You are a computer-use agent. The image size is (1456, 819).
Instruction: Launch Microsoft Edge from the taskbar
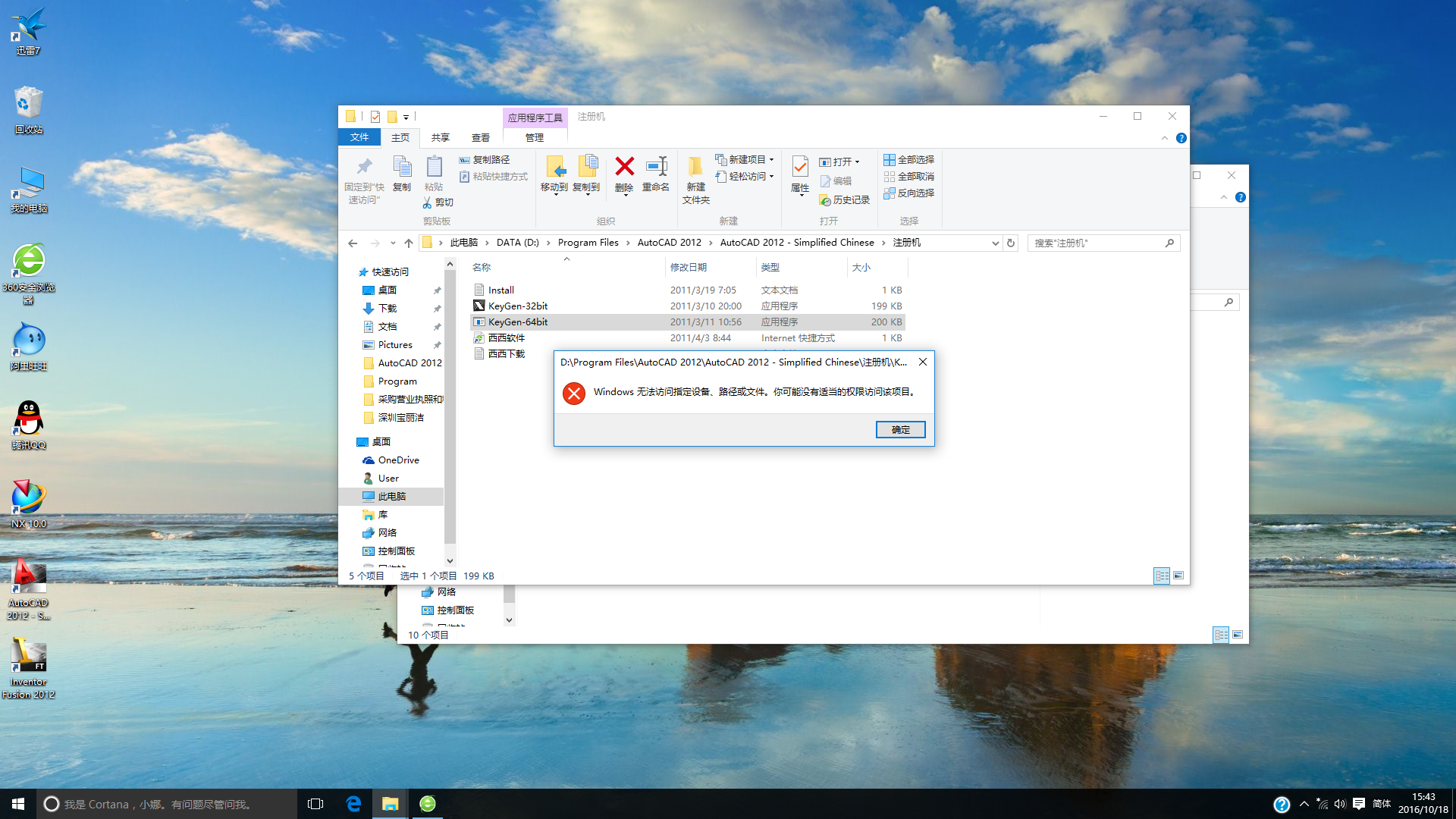pos(353,804)
